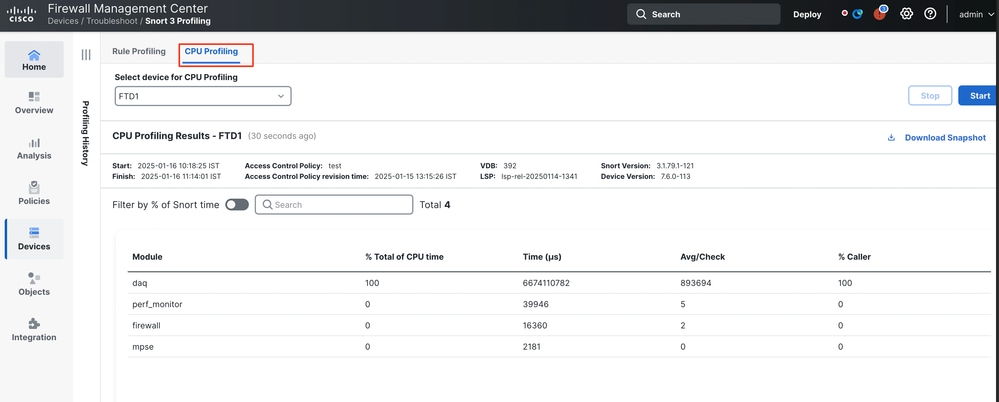
Task: Expand the Profiling History side panel
Action: [x=86, y=133]
